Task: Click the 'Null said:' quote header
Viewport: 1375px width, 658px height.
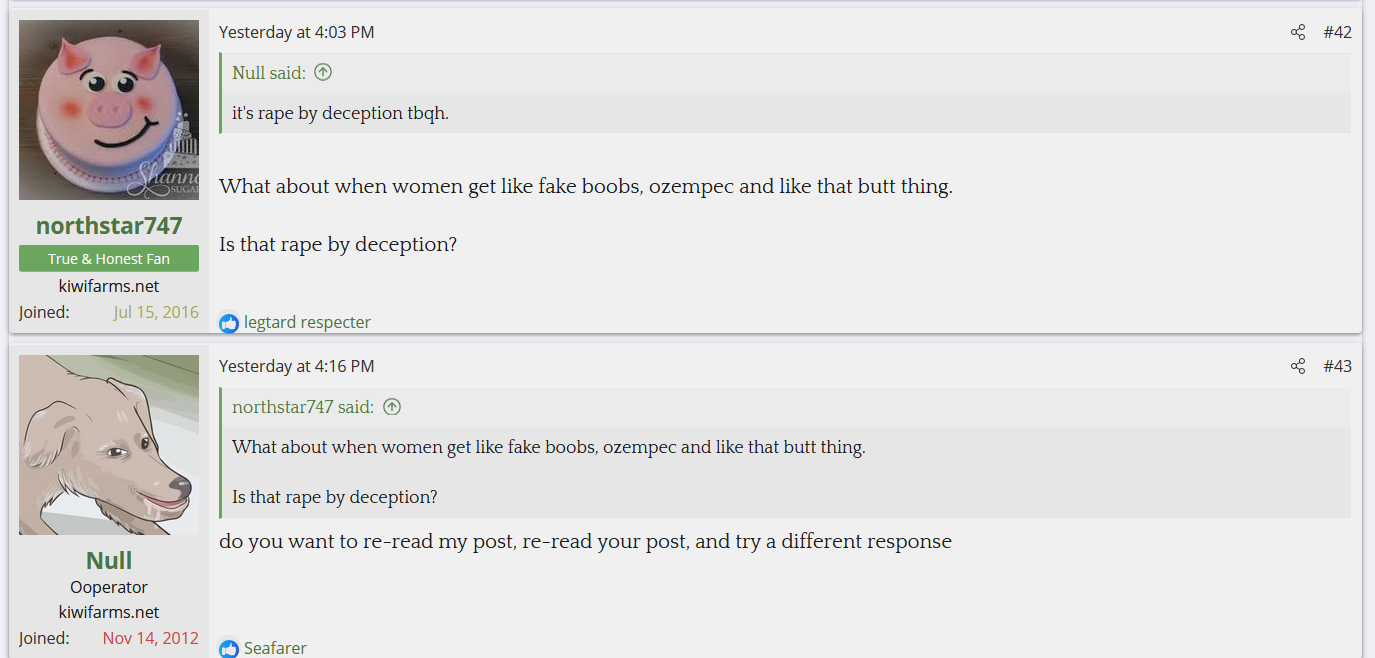Action: [x=269, y=72]
